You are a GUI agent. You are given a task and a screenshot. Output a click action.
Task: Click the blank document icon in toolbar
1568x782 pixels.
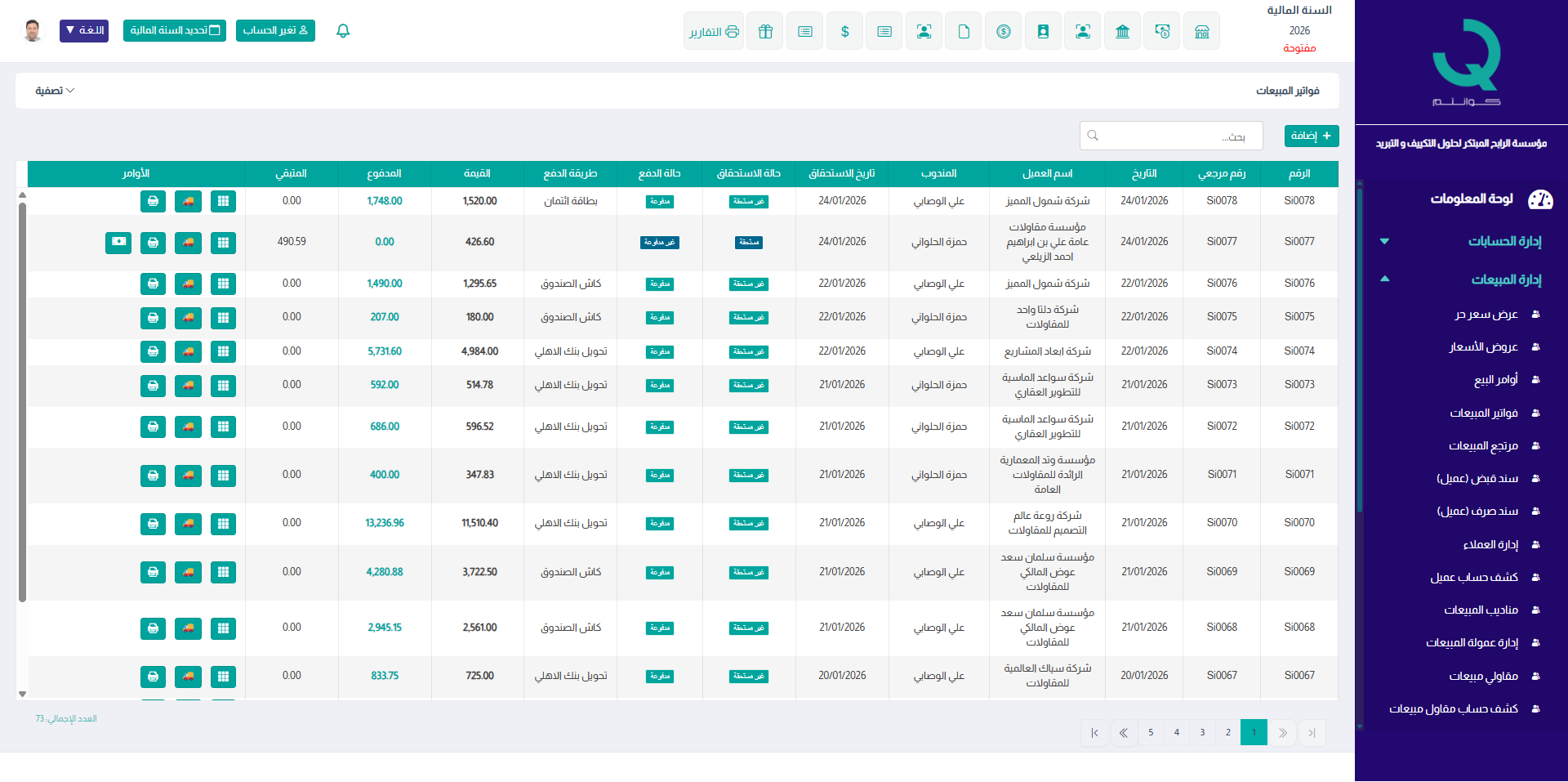pos(964,31)
